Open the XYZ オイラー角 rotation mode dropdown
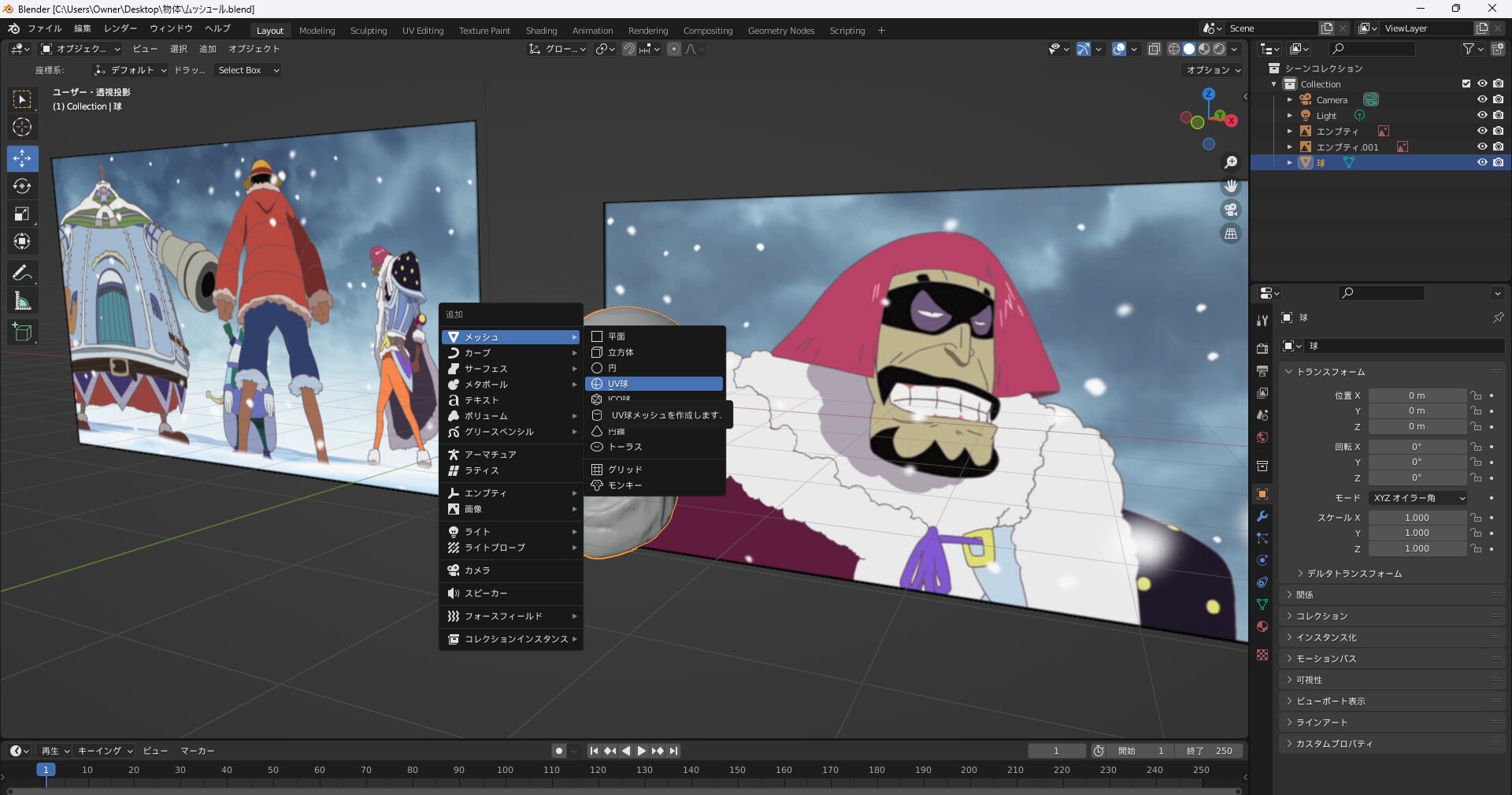Viewport: 1512px width, 795px height. [1418, 498]
